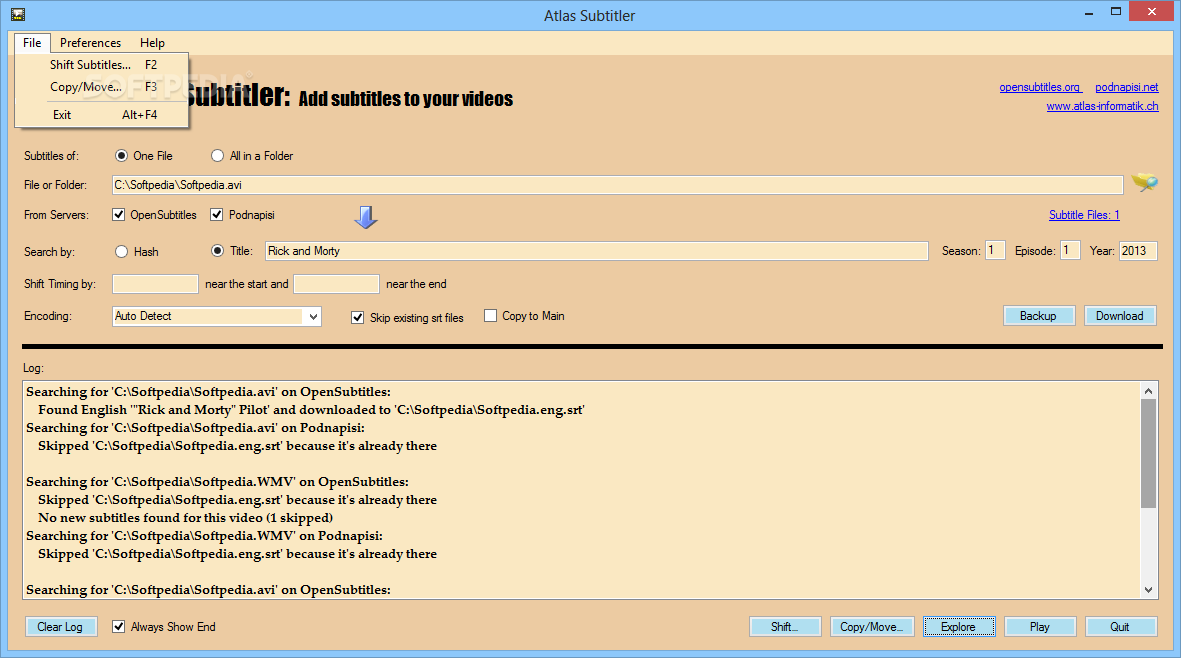Viewport: 1181px width, 658px height.
Task: Click the Shift... button at bottom
Action: [x=785, y=626]
